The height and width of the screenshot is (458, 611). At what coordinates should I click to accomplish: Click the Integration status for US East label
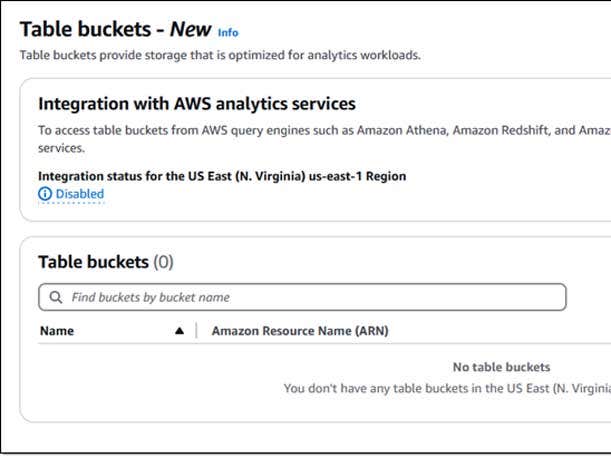tap(222, 176)
